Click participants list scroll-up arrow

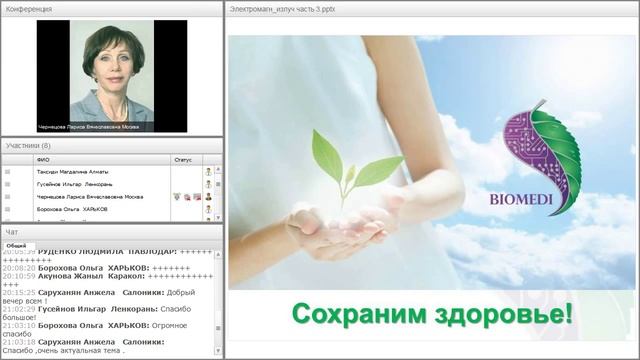218,169
